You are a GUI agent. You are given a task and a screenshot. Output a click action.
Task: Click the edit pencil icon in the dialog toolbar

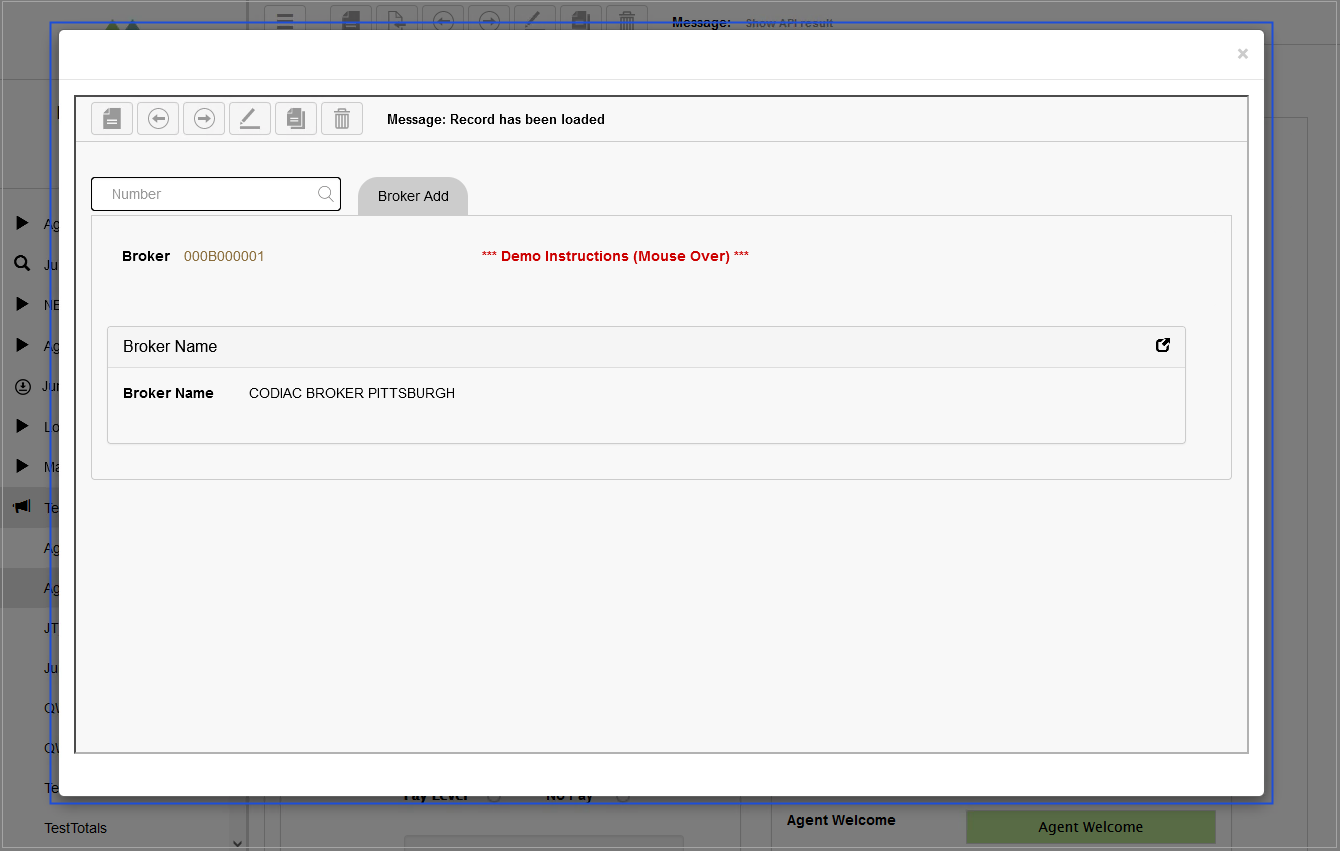(250, 118)
